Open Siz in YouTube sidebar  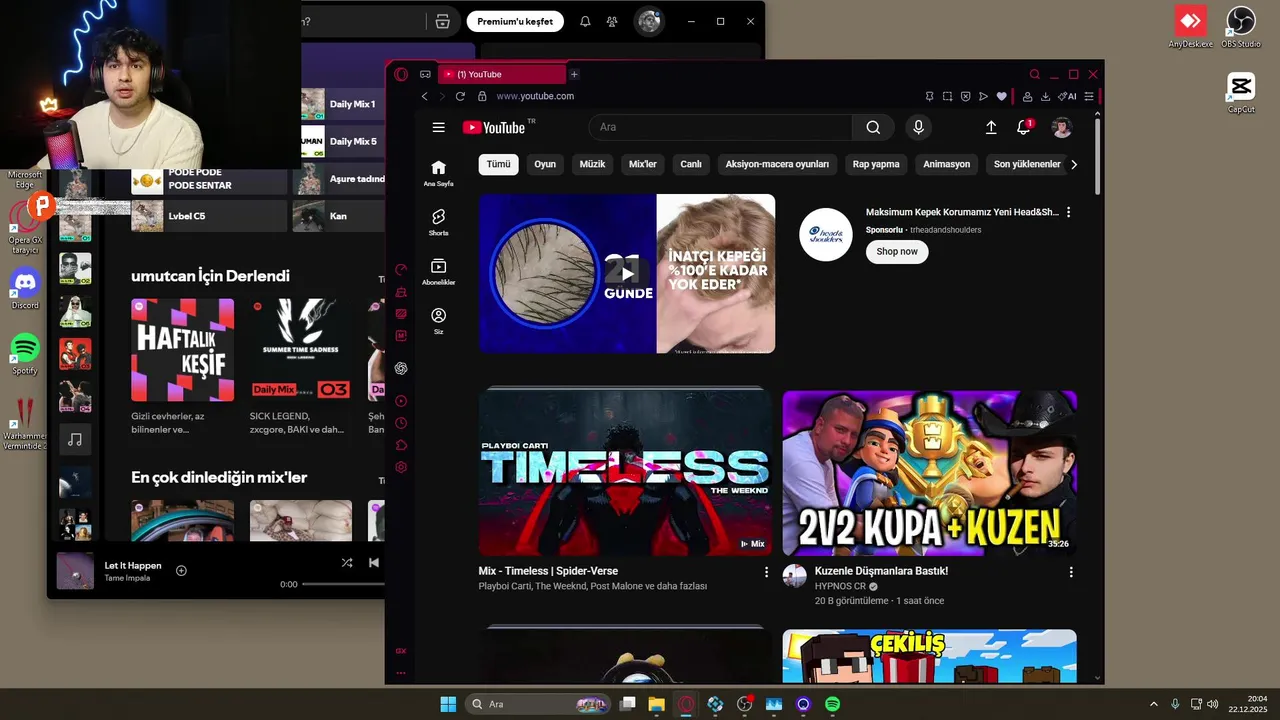(x=438, y=321)
